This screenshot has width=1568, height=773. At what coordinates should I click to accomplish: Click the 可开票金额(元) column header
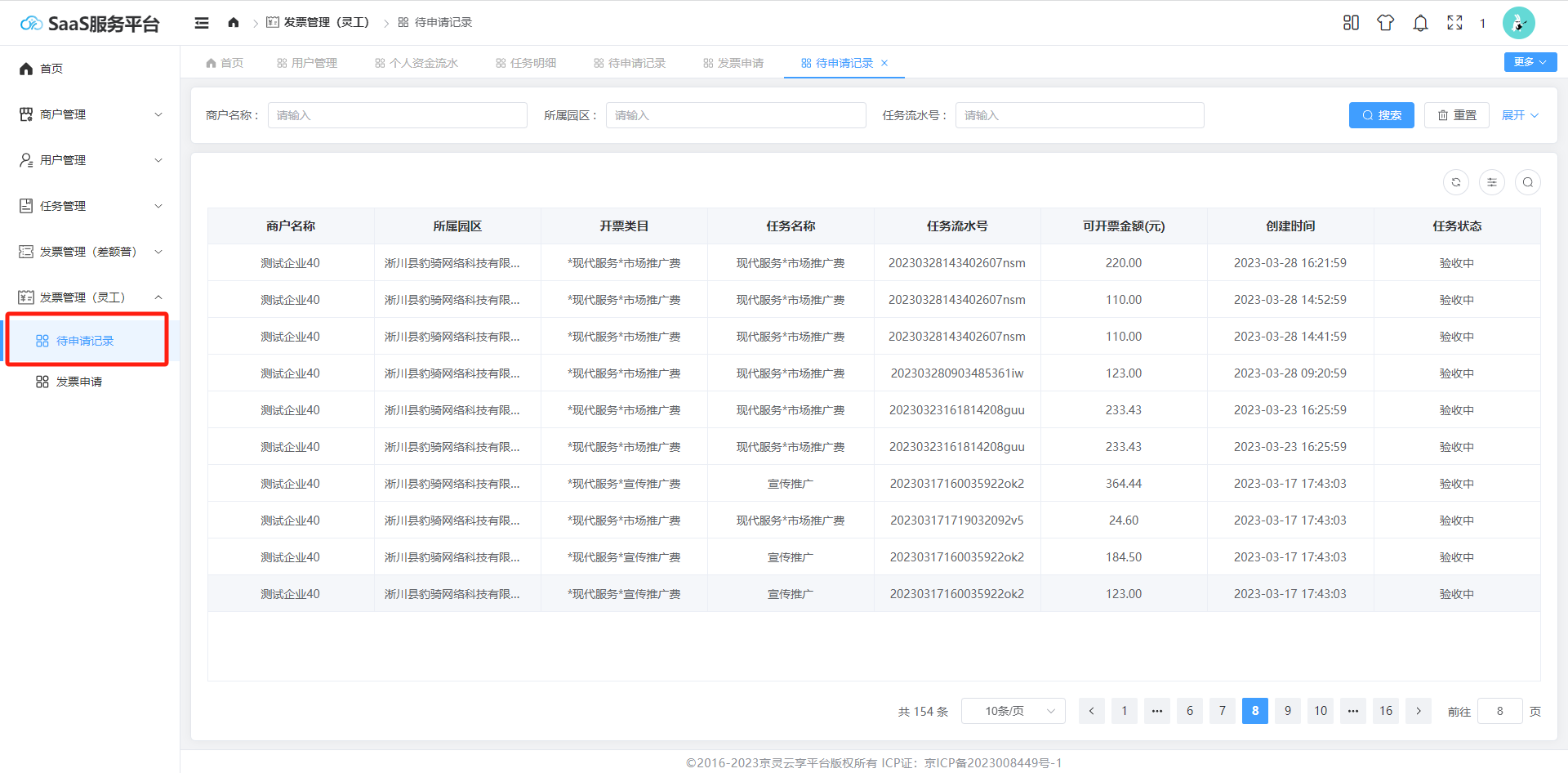point(1124,226)
